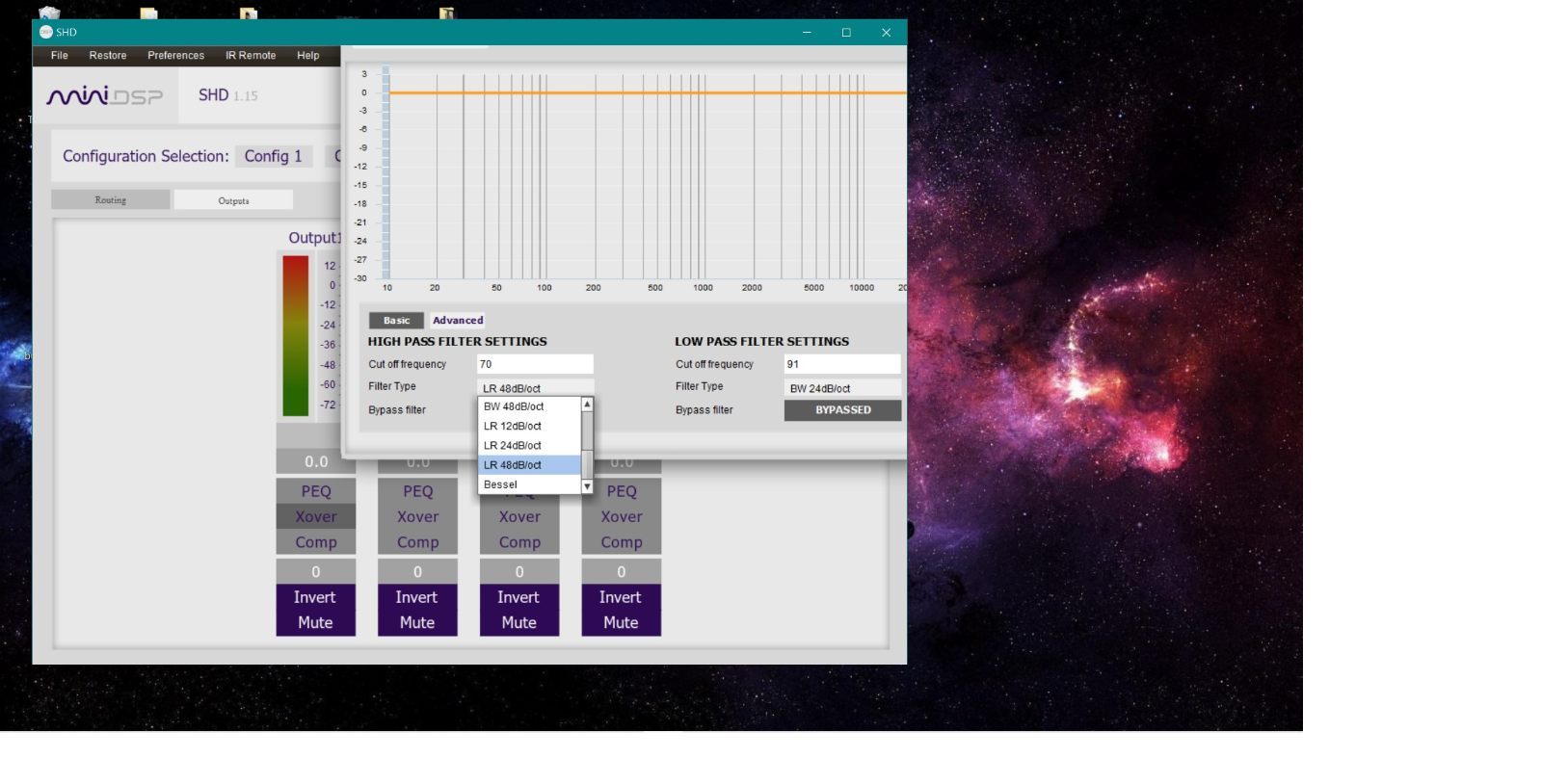Image resolution: width=1542 pixels, height=784 pixels.
Task: Toggle Invert on the third output column
Action: [519, 597]
